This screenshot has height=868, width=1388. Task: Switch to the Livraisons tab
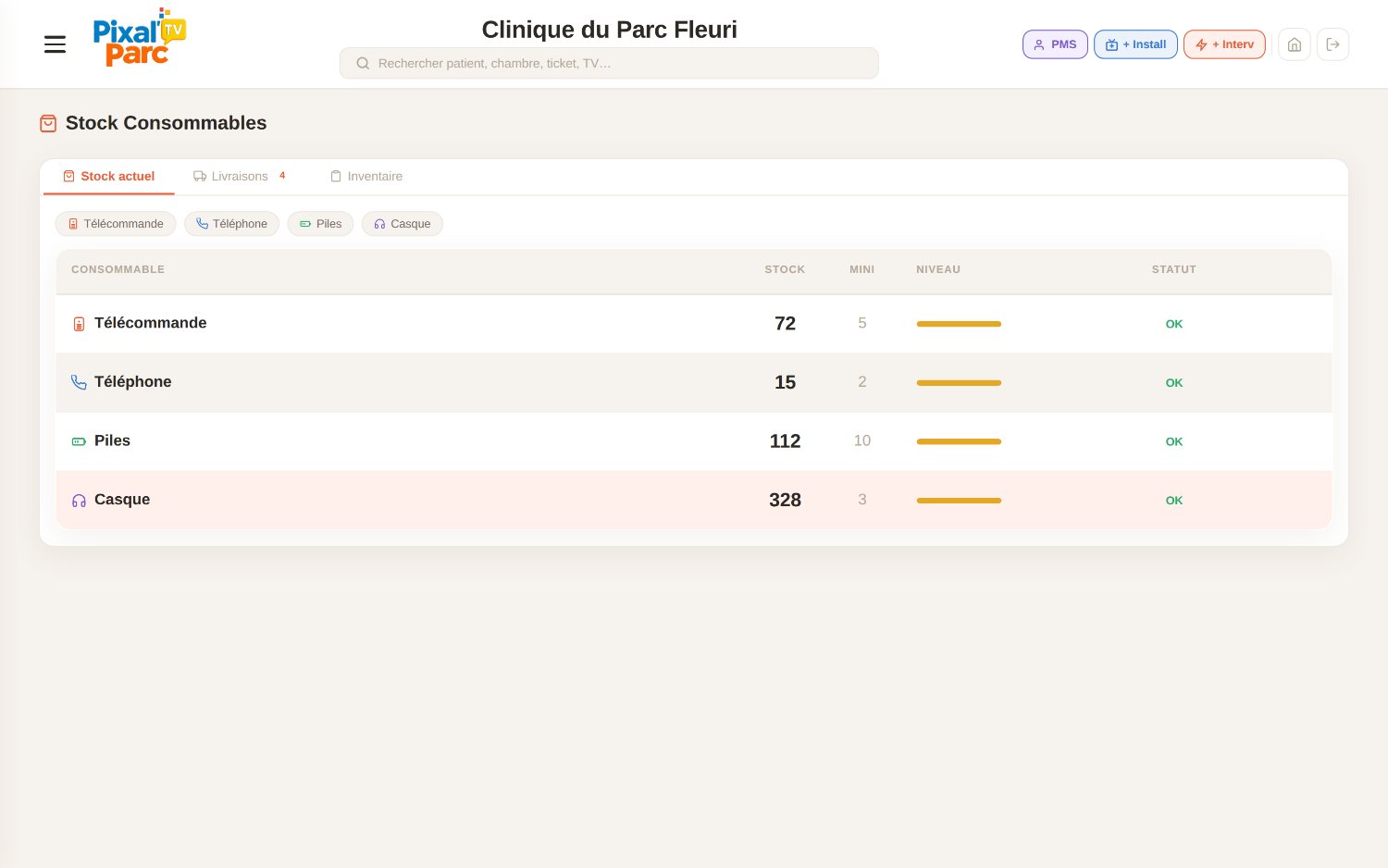point(240,176)
